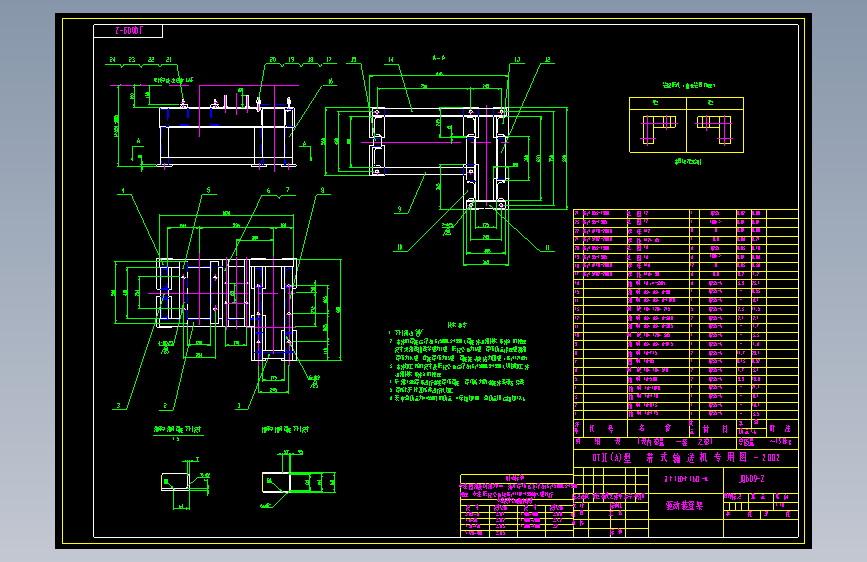Select part callout number '16'
867x562 pixels.
[331, 81]
